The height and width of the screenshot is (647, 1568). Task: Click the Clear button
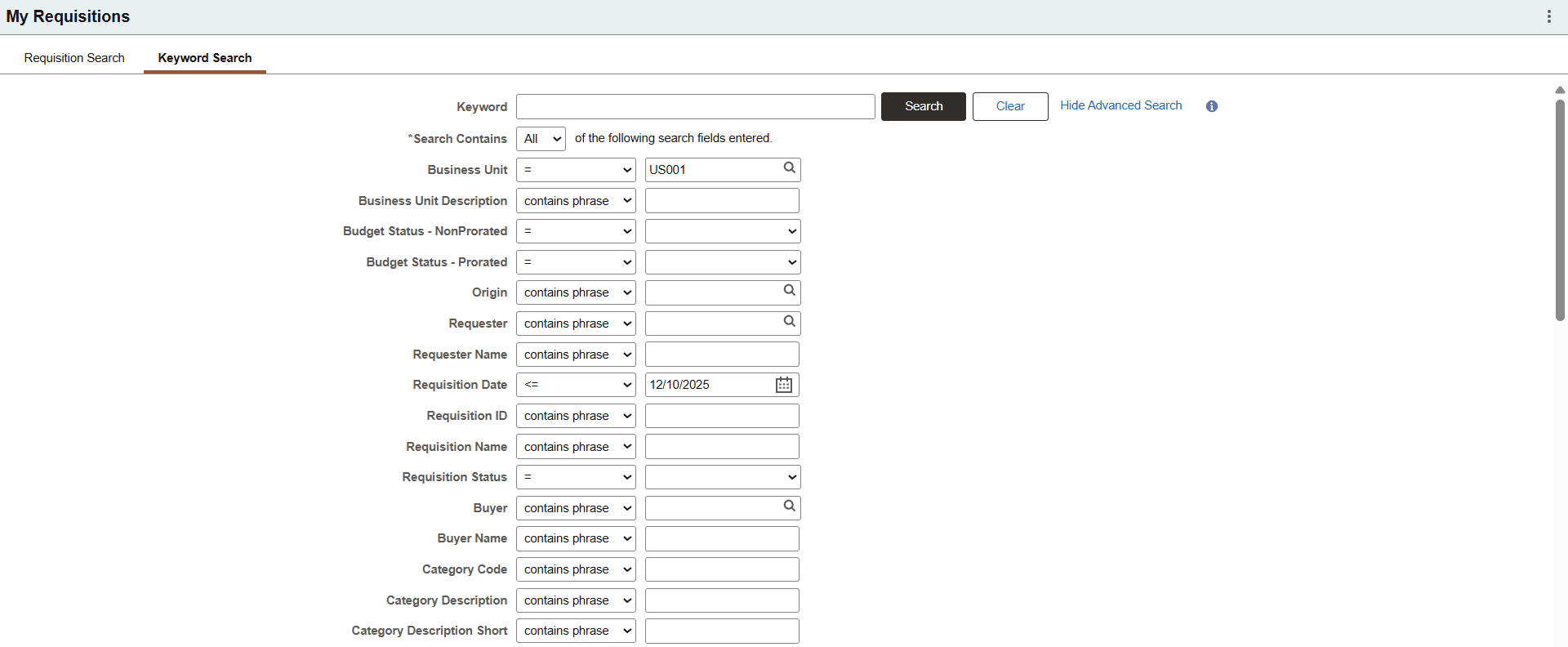pyautogui.click(x=1010, y=106)
